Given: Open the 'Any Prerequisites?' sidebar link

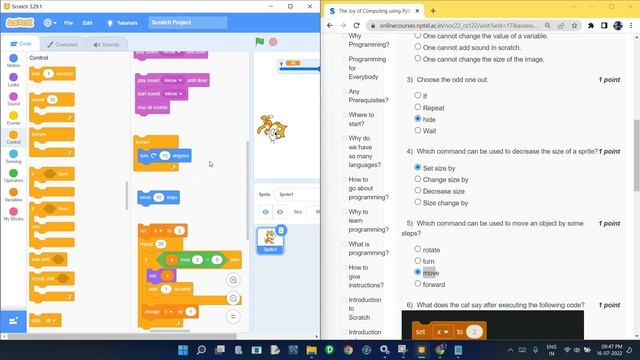Looking at the screenshot, I should click(x=368, y=96).
